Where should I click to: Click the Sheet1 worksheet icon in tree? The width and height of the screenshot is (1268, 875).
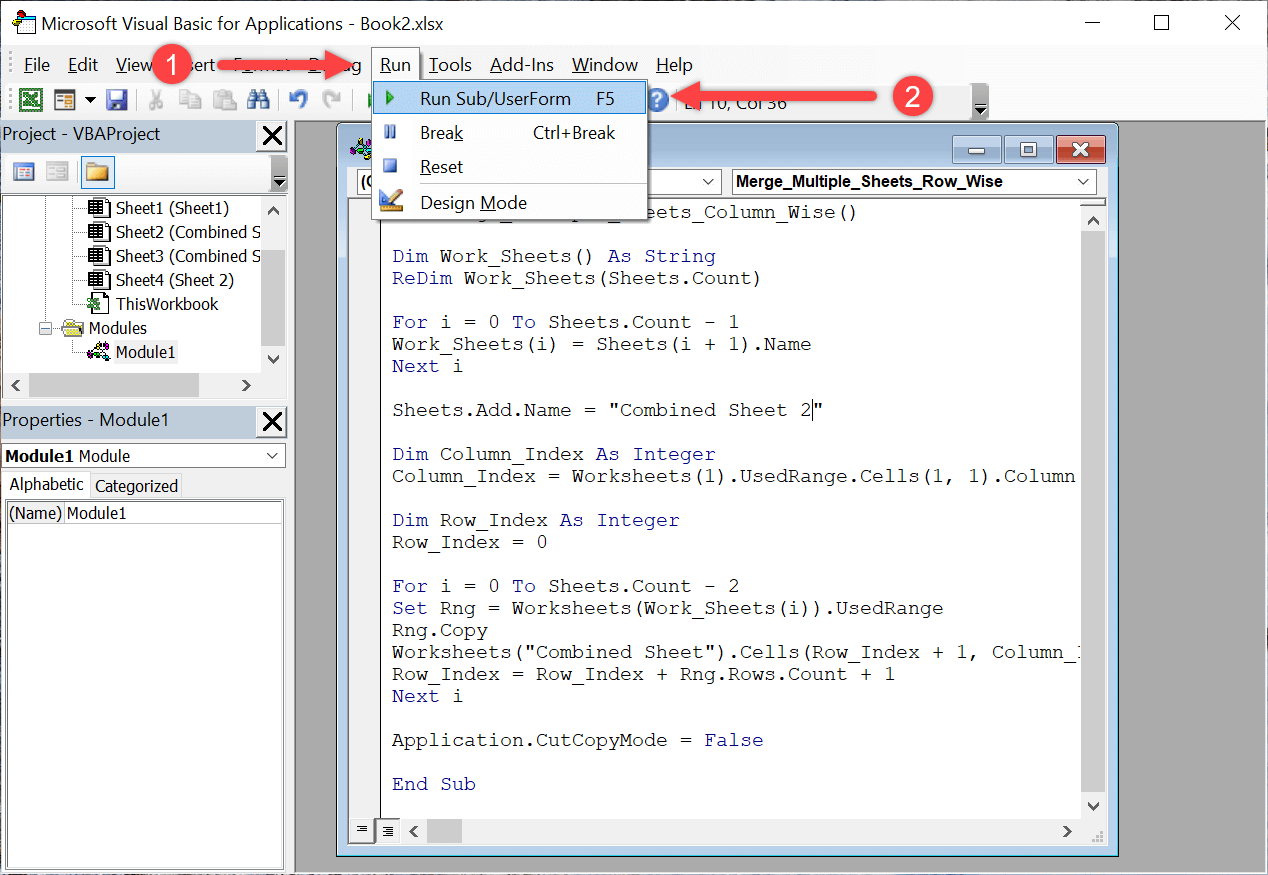pos(98,208)
